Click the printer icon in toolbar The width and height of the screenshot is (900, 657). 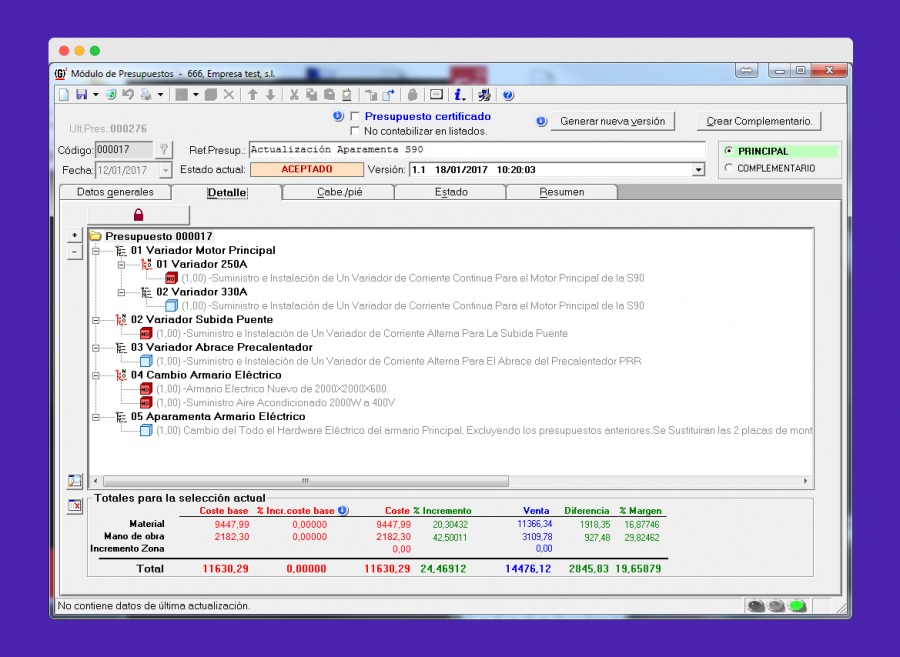(x=146, y=95)
